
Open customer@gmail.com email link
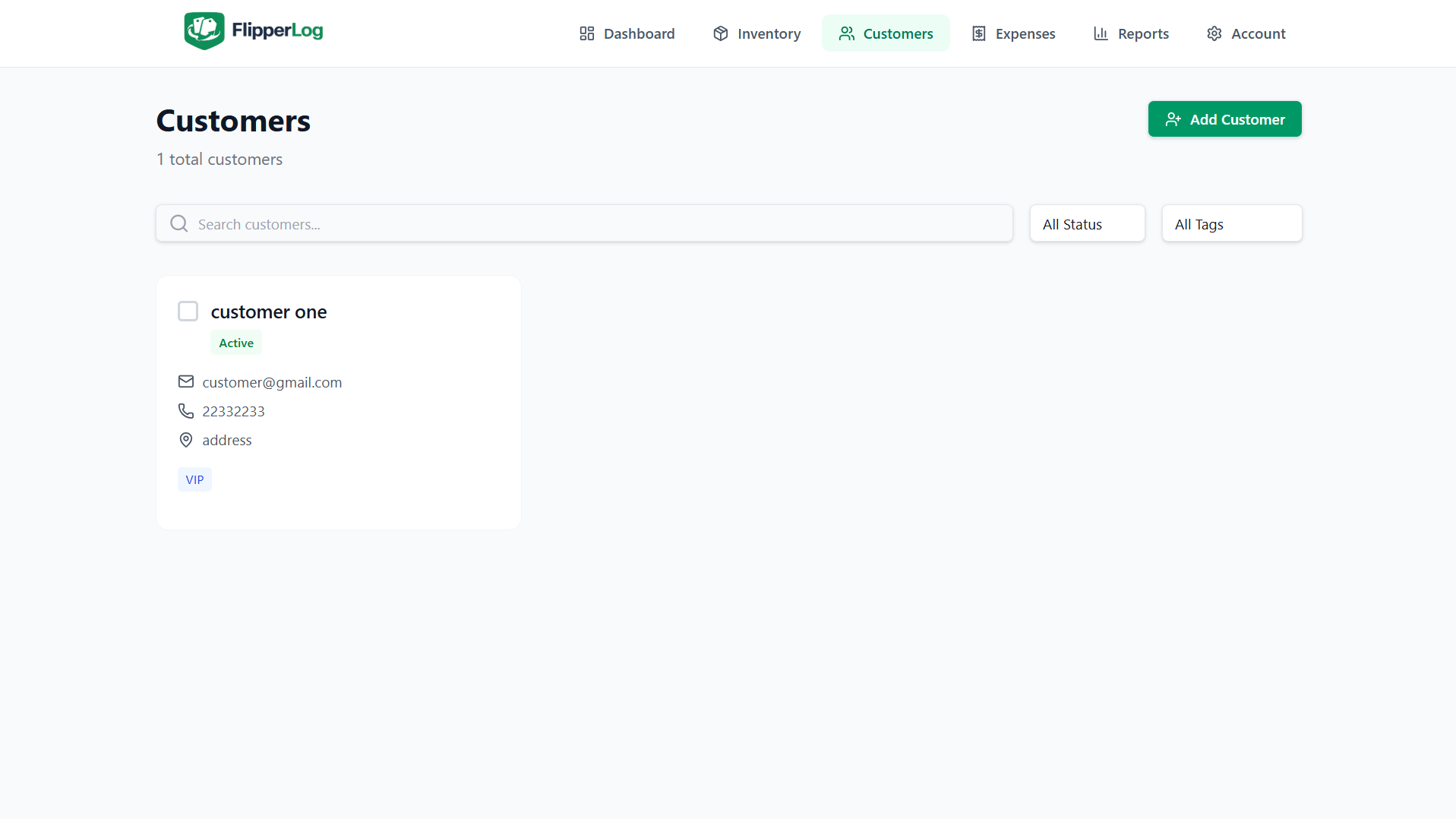[x=272, y=382]
